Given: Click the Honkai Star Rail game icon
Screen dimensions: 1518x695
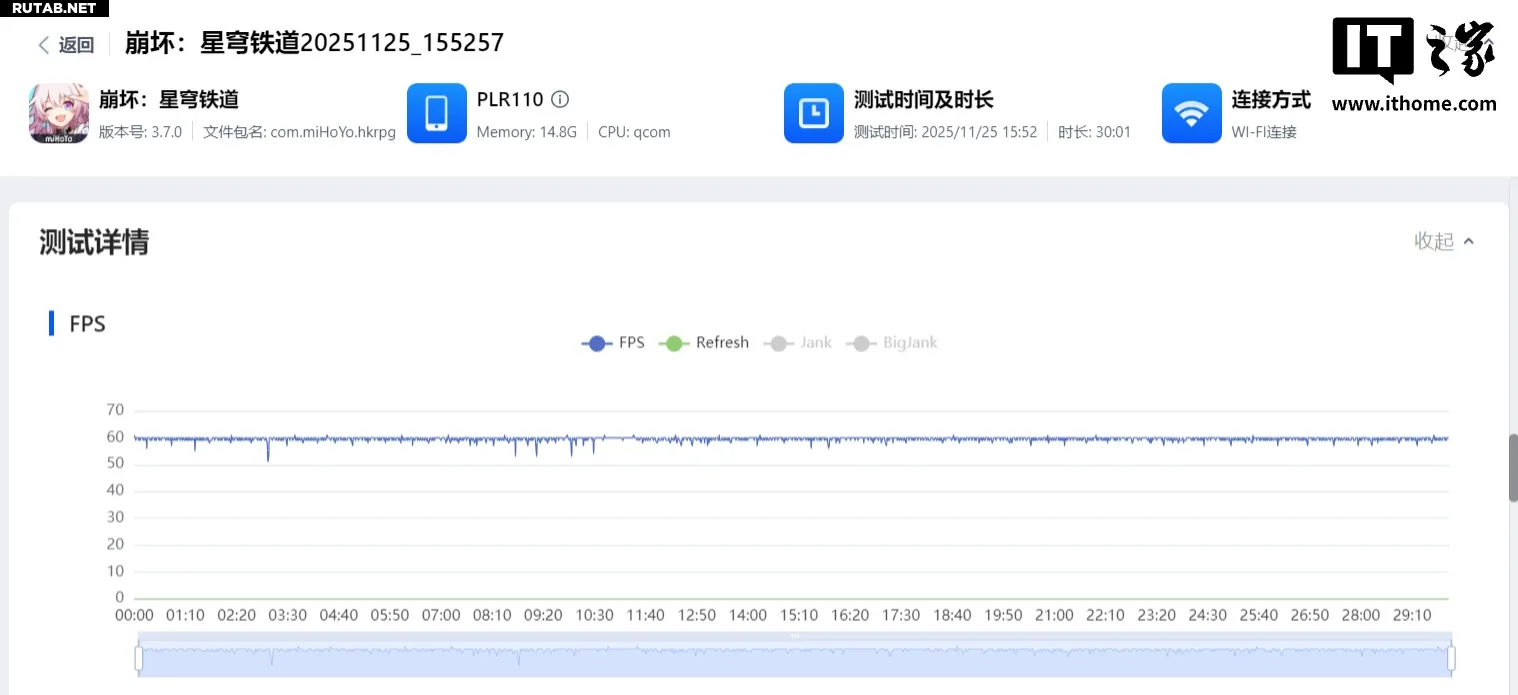Looking at the screenshot, I should click(x=59, y=113).
